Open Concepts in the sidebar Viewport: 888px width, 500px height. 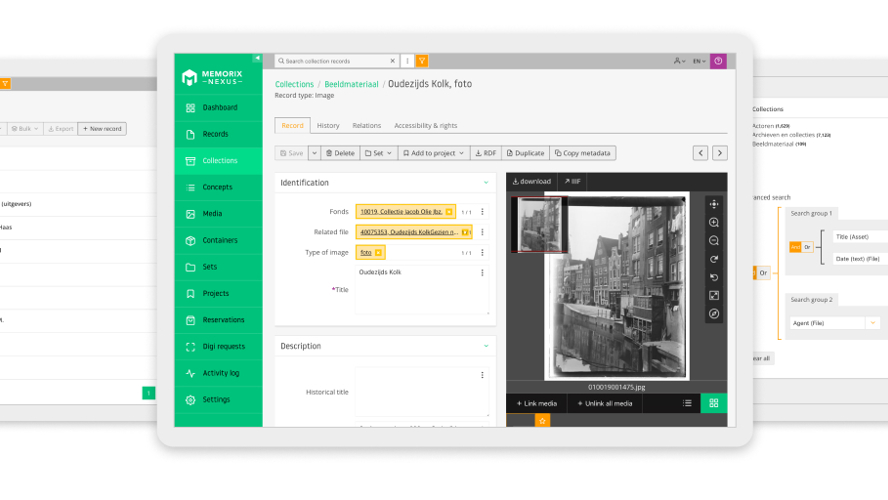pos(217,187)
